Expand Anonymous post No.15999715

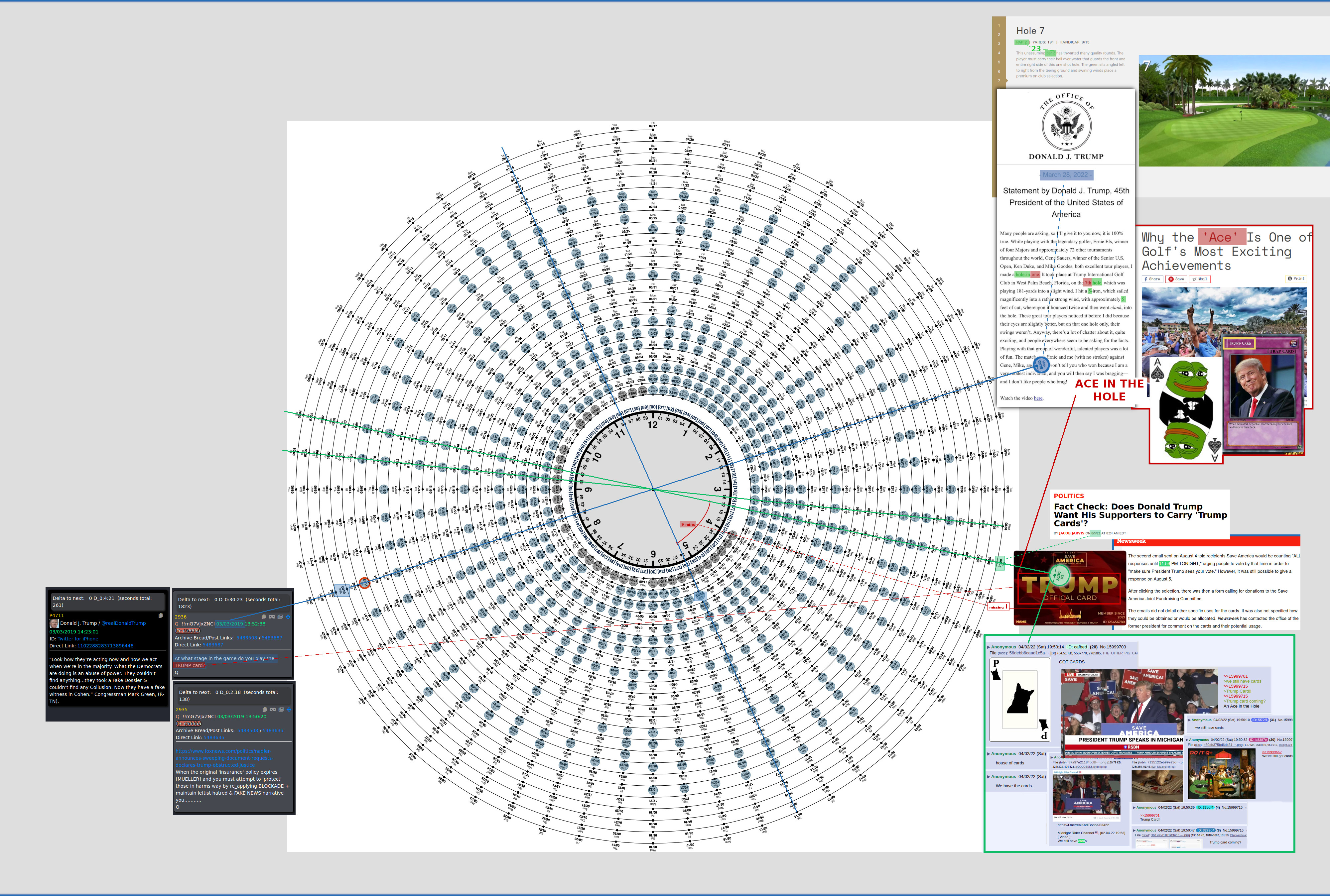coord(1134,807)
